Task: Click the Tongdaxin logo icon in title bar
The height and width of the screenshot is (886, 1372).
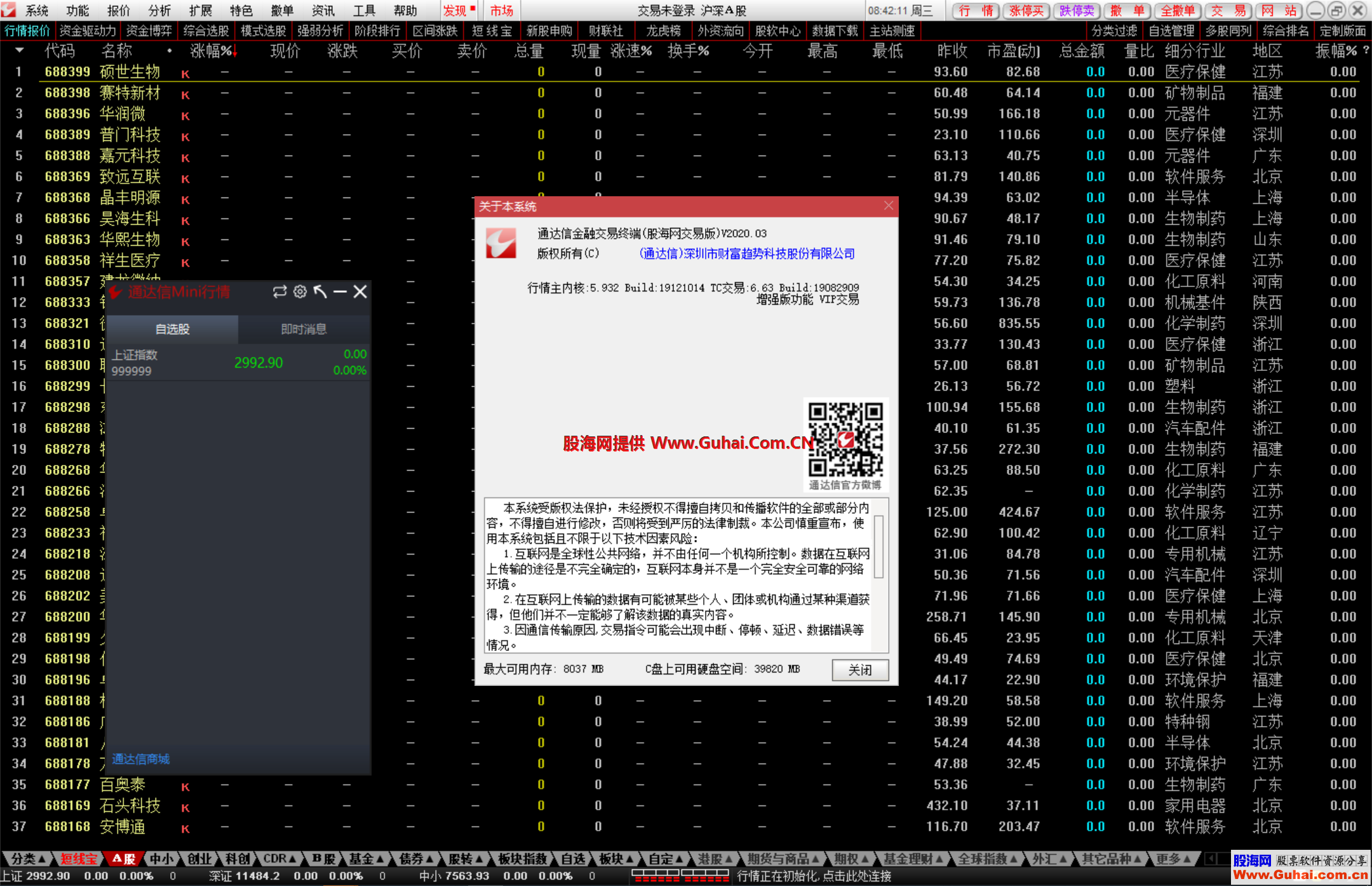Action: point(8,10)
